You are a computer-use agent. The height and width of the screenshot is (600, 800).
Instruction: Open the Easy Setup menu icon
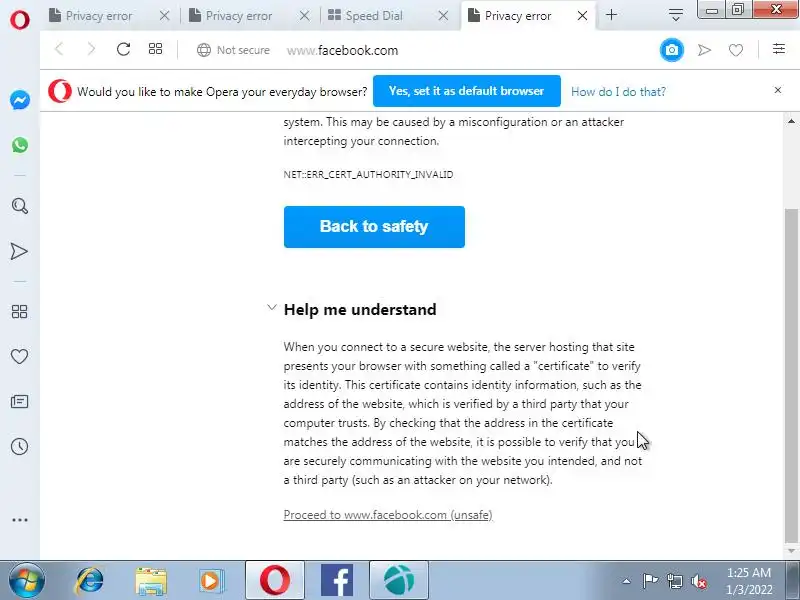(x=779, y=49)
